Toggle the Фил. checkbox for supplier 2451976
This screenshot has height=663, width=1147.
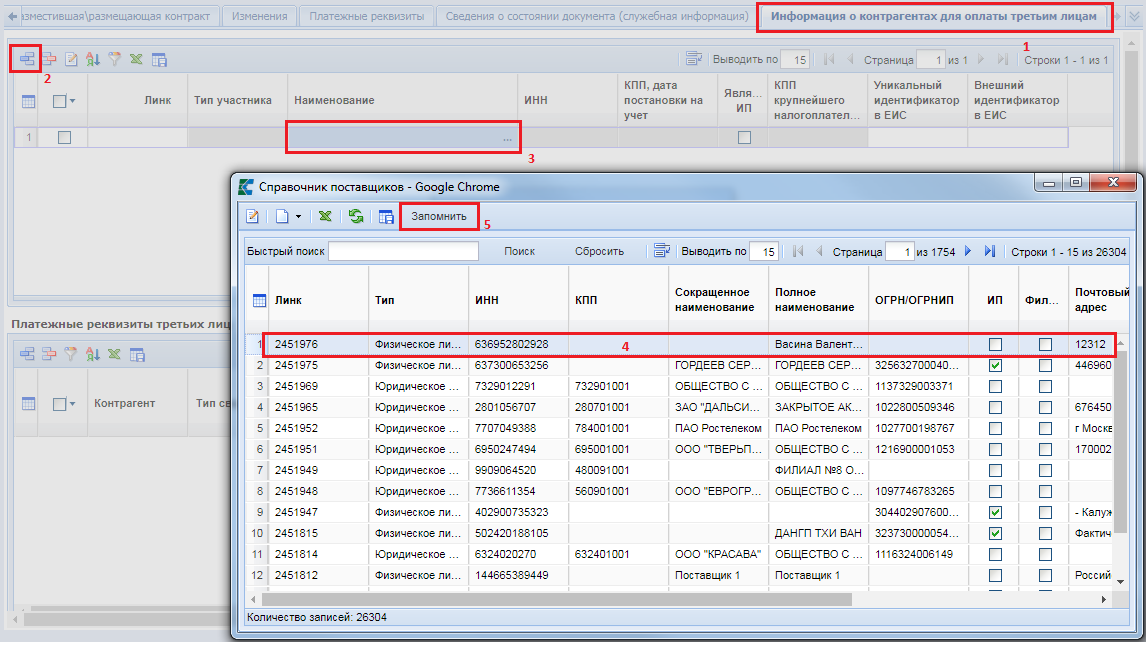click(x=1045, y=345)
